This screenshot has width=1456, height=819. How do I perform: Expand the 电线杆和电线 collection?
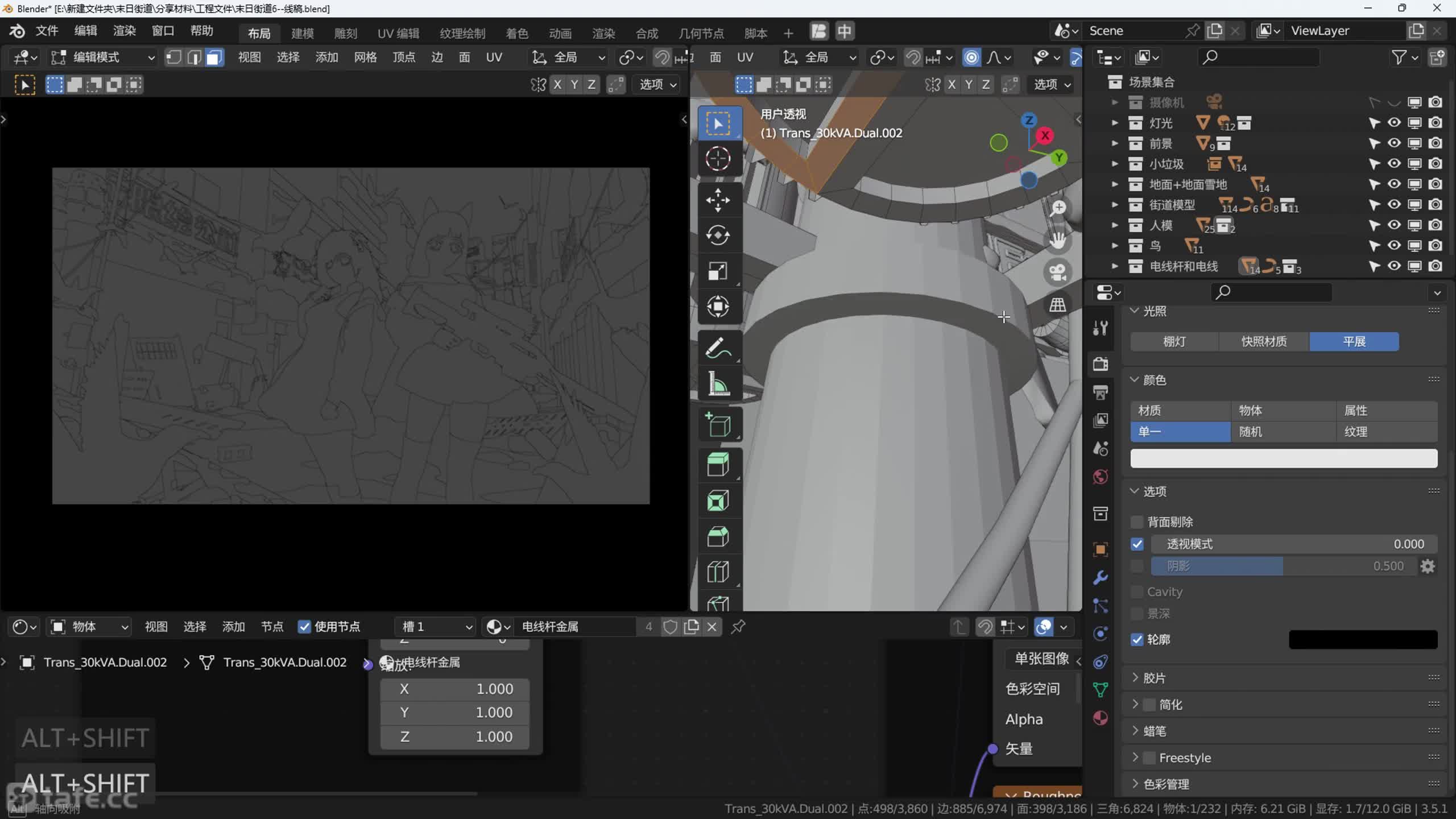[1115, 266]
